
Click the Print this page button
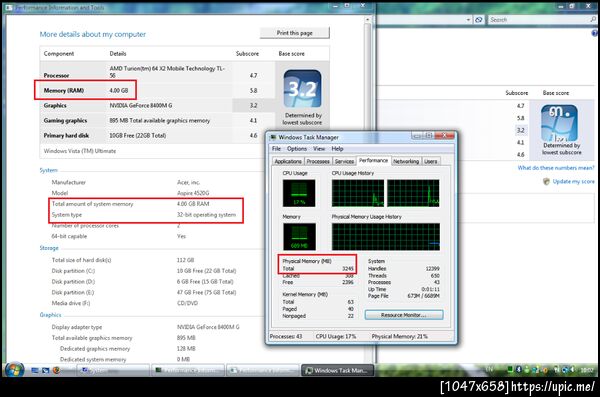click(295, 33)
